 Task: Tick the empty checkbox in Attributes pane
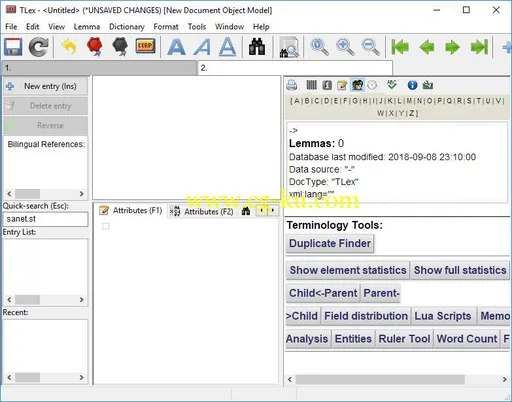tap(106, 226)
